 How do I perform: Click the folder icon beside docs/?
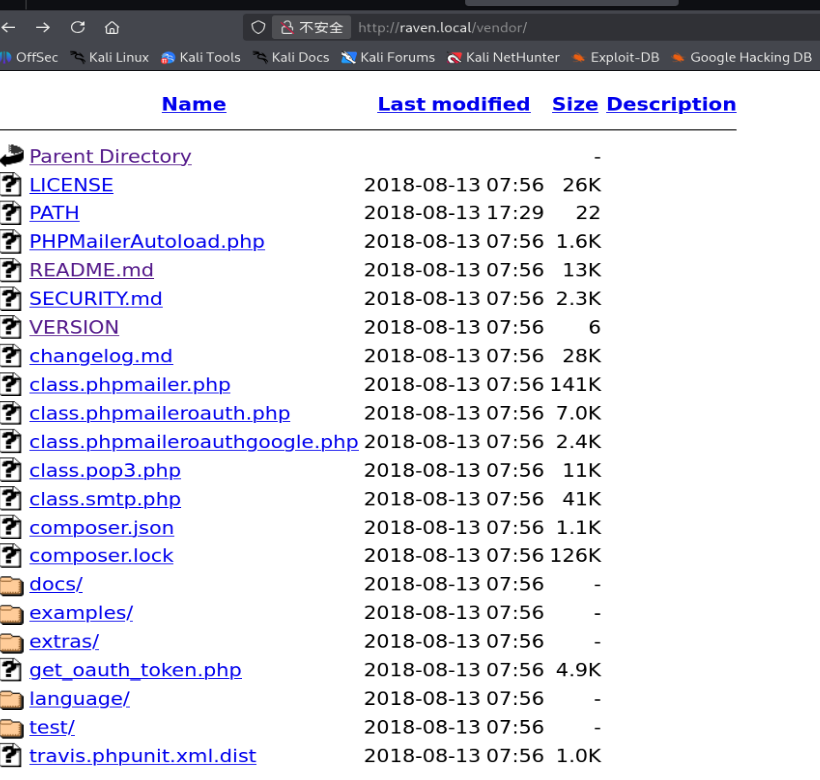pyautogui.click(x=12, y=586)
